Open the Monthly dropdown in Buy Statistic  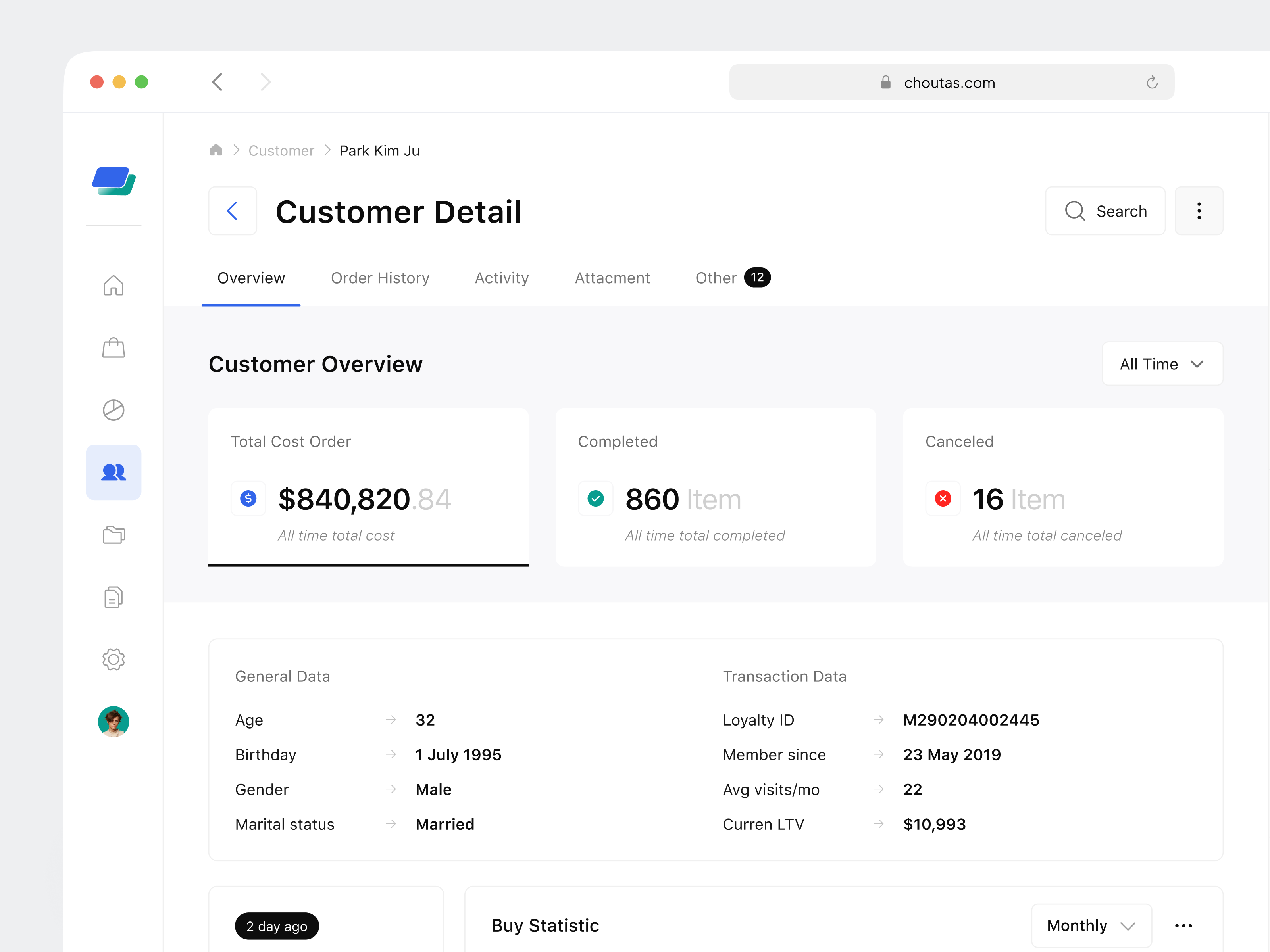click(x=1090, y=925)
